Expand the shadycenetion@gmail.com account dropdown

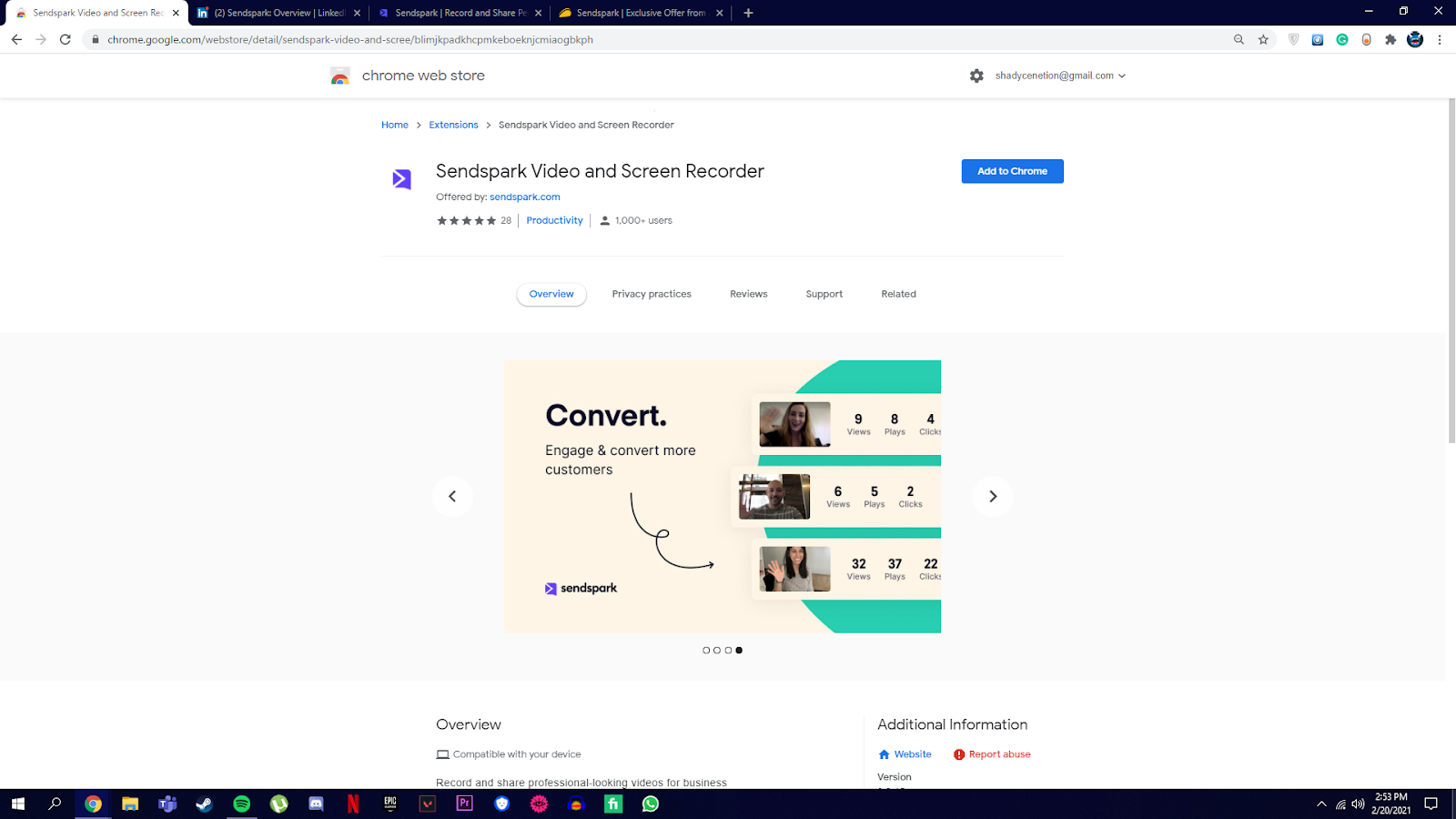point(1060,76)
